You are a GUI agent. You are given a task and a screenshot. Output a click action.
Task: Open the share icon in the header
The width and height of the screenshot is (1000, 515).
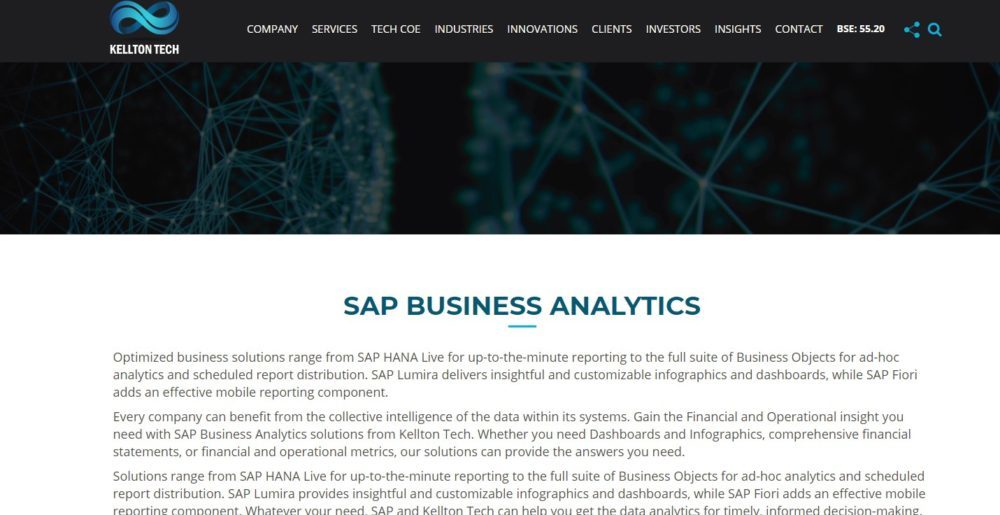click(912, 30)
